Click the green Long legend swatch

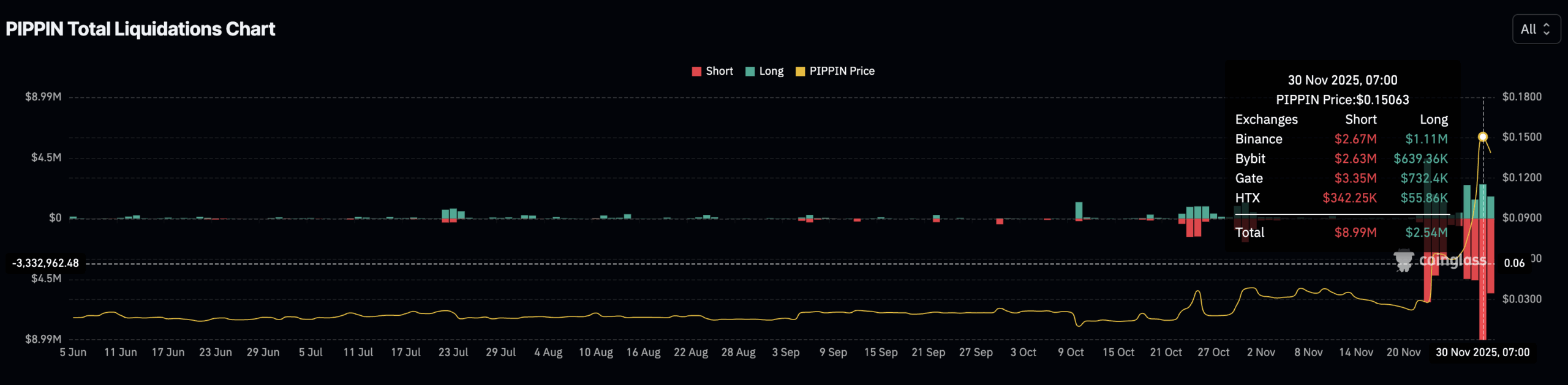[750, 72]
